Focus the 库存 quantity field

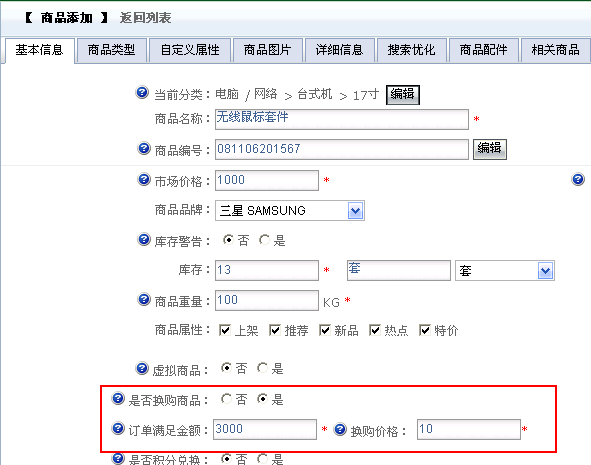point(267,270)
